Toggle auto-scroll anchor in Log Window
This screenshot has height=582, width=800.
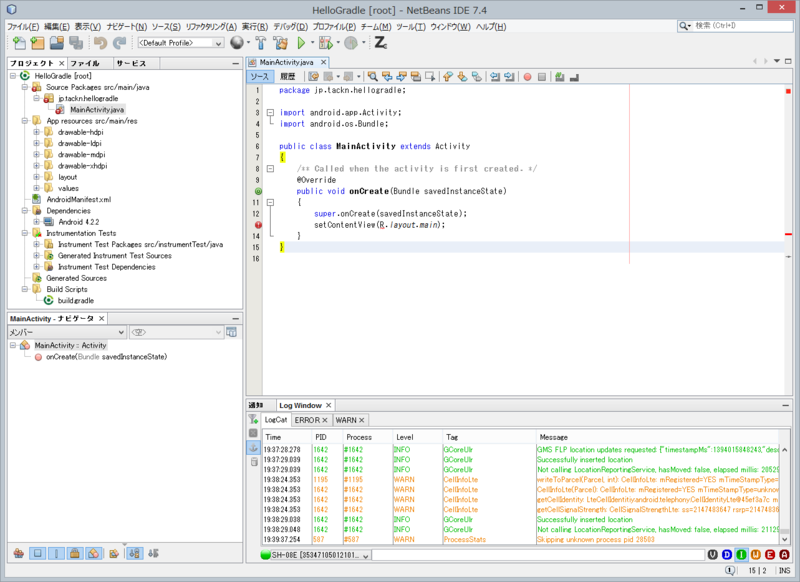(x=253, y=448)
